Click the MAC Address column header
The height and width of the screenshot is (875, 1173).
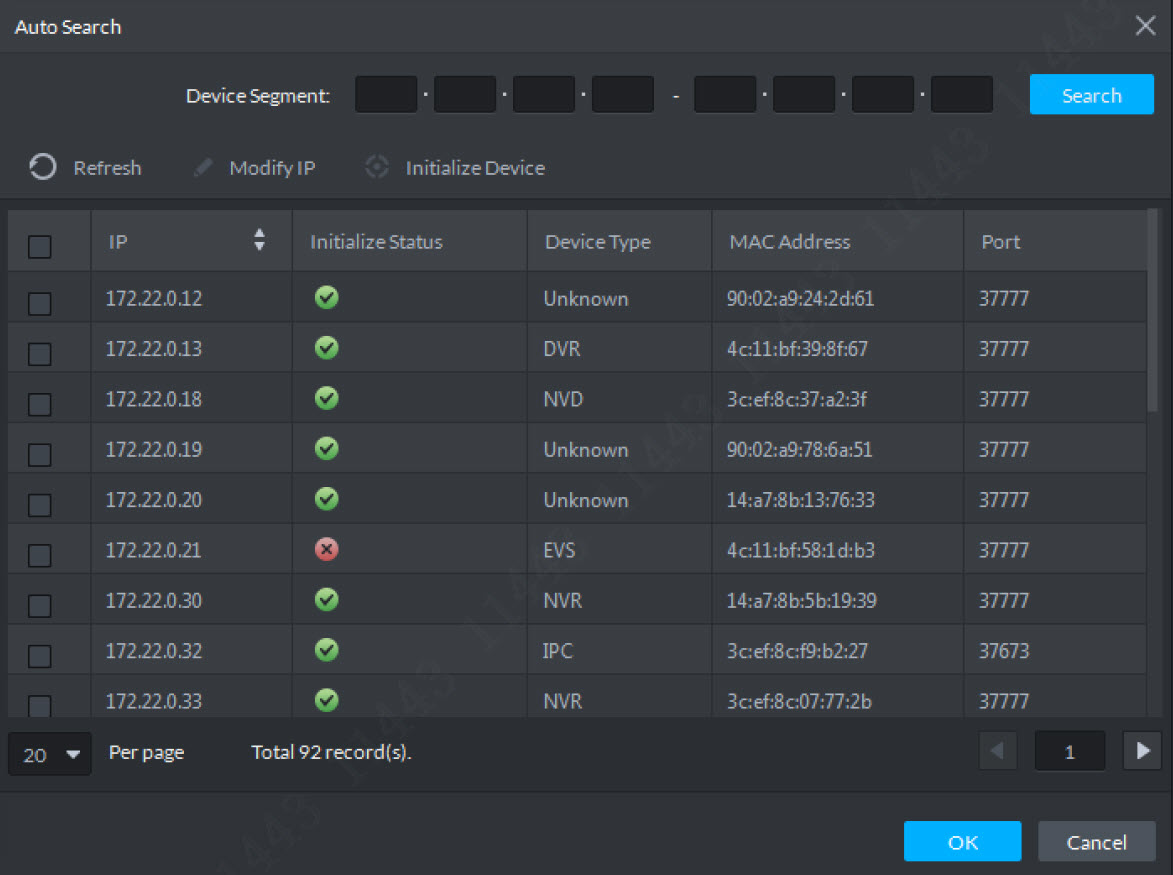(790, 242)
